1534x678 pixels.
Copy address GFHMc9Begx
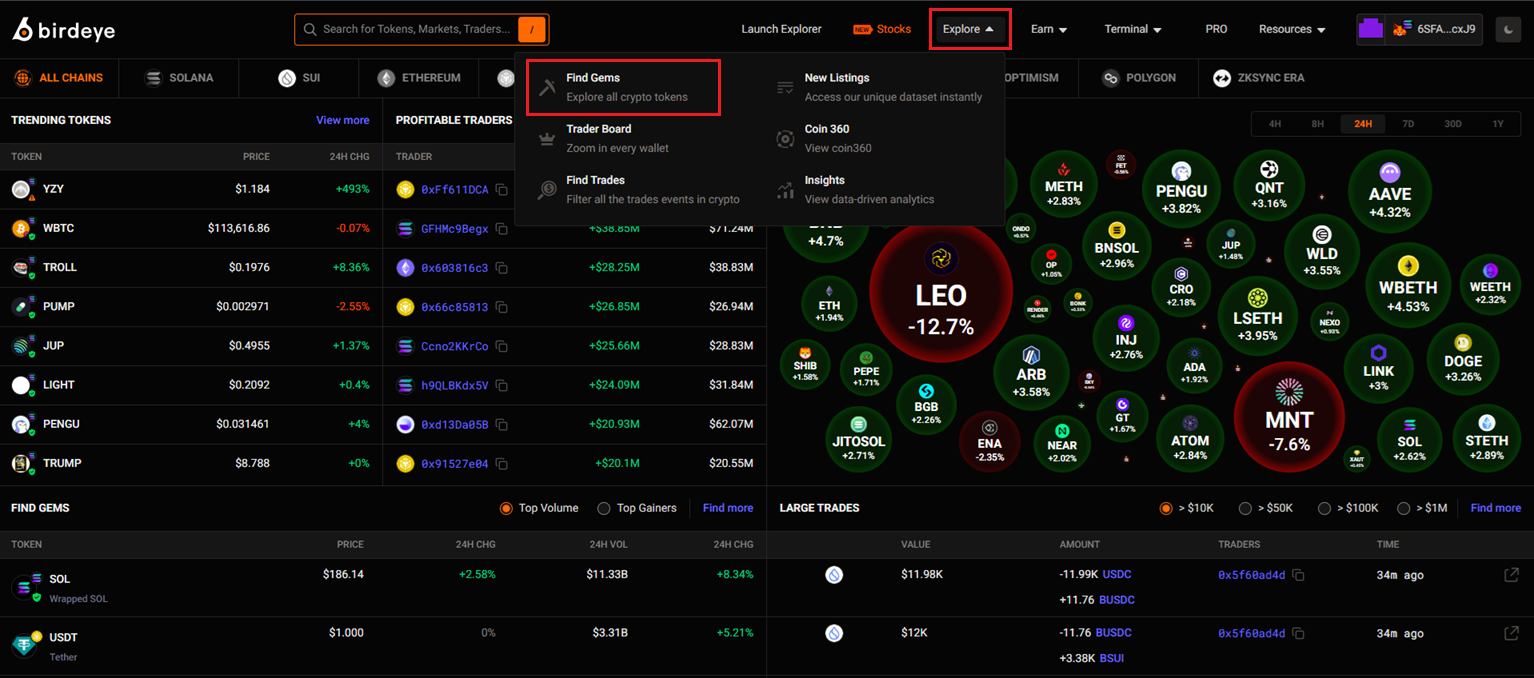pyautogui.click(x=502, y=229)
